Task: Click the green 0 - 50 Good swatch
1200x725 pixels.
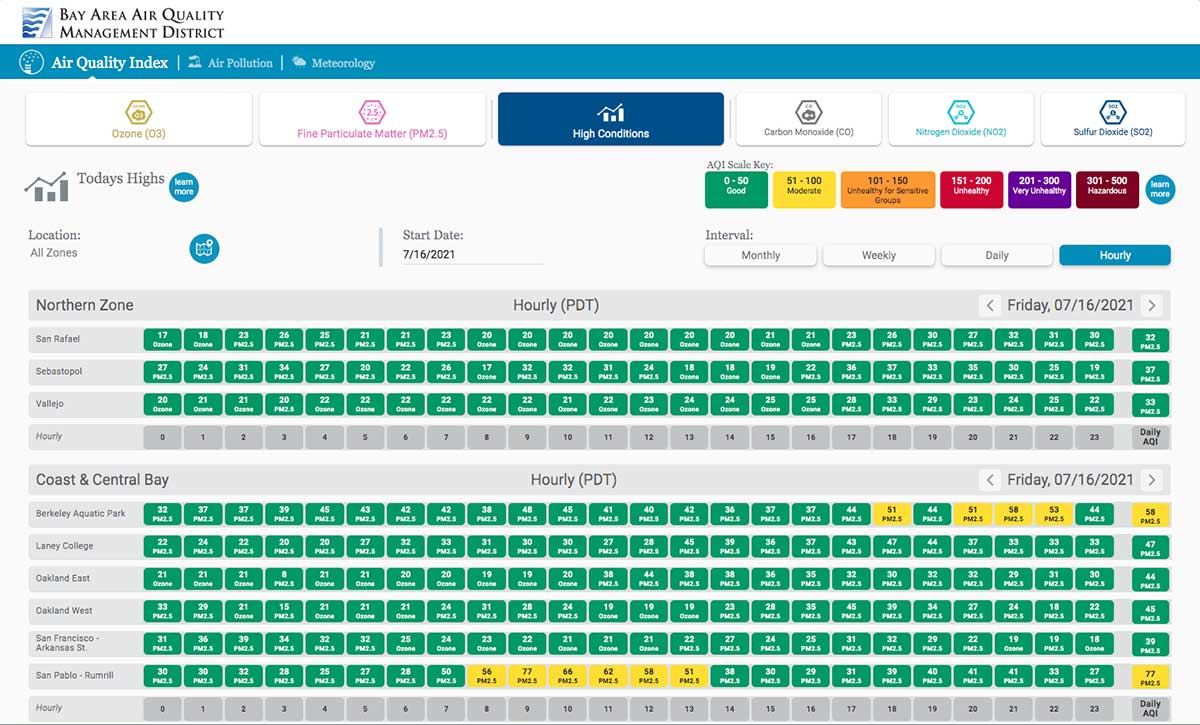Action: point(736,190)
